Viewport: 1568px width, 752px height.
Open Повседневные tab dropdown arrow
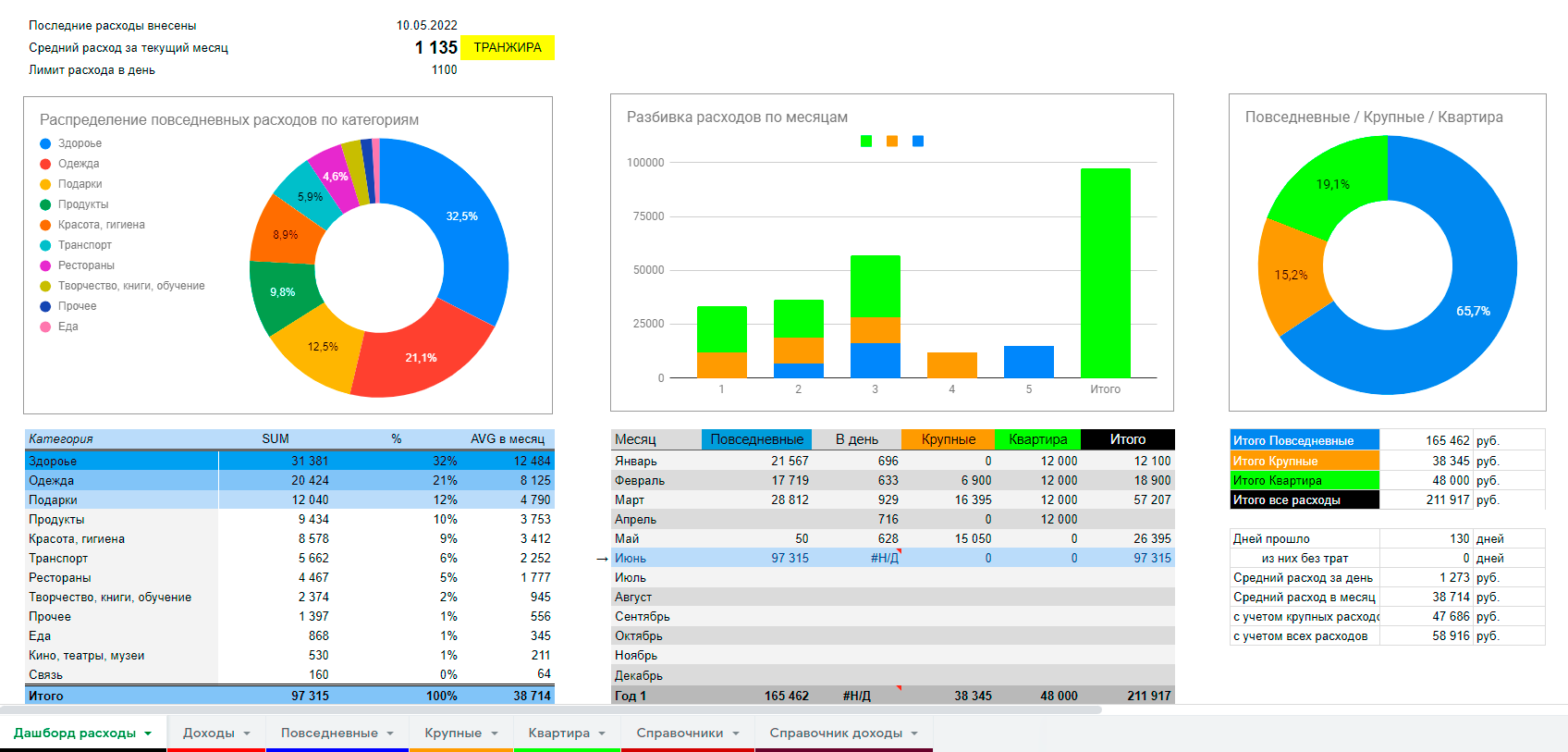(x=390, y=734)
